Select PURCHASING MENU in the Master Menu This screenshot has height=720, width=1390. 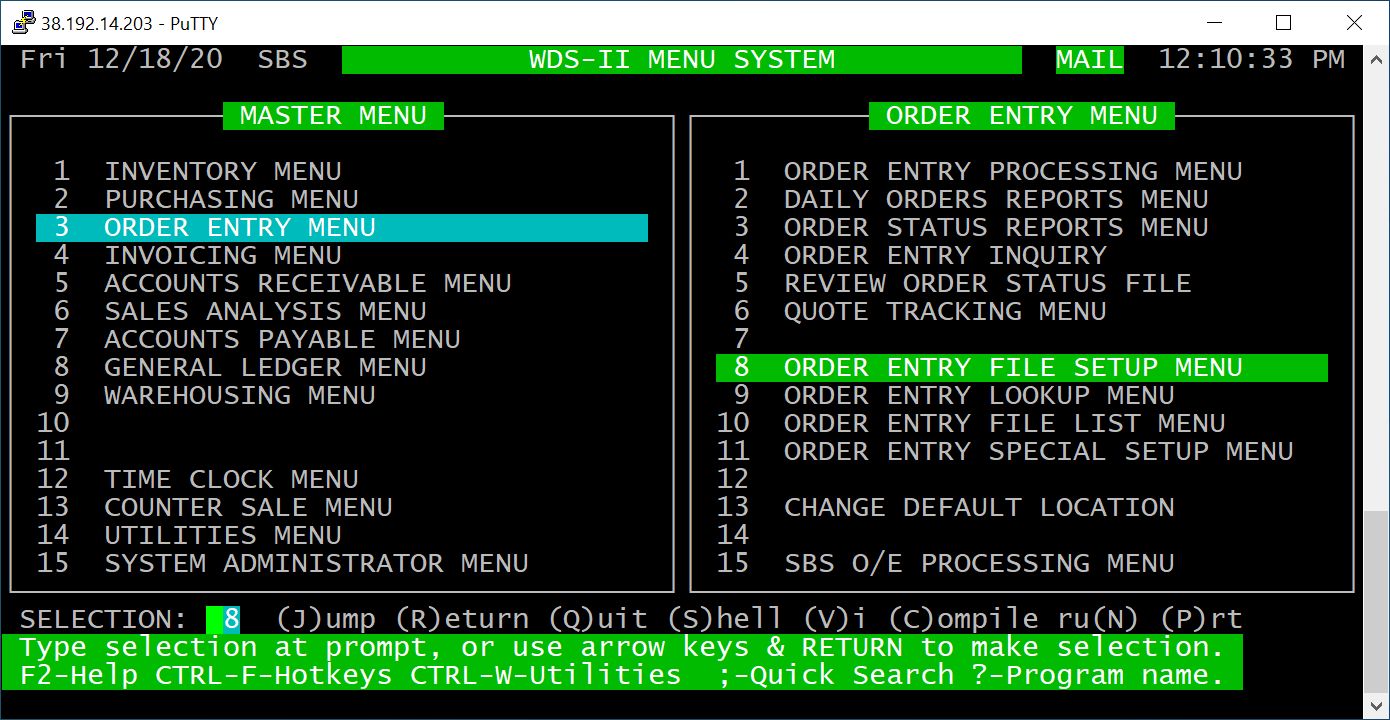231,199
